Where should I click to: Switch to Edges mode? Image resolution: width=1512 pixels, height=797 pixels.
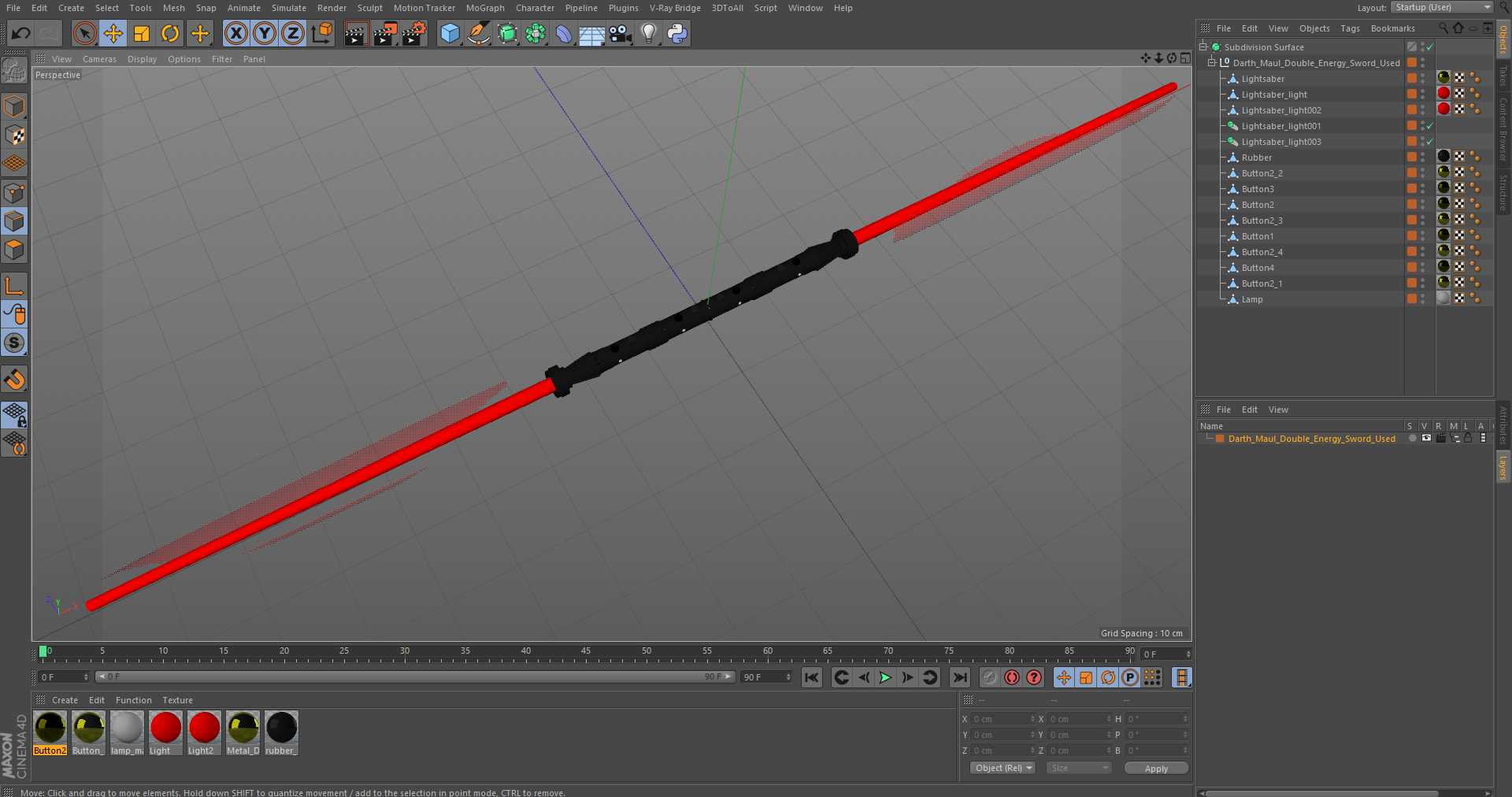pos(14,221)
